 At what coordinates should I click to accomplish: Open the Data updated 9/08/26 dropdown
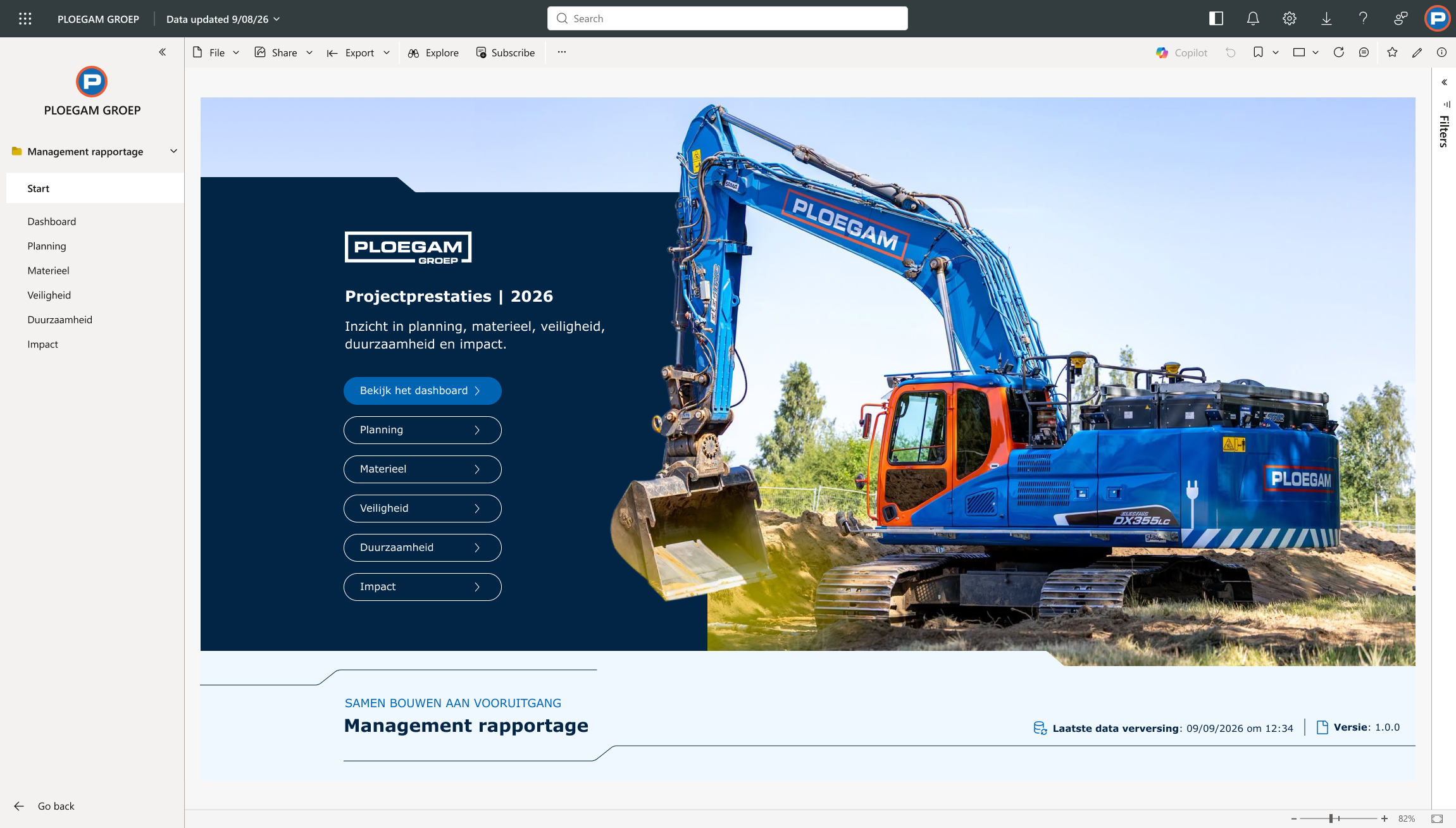(223, 19)
